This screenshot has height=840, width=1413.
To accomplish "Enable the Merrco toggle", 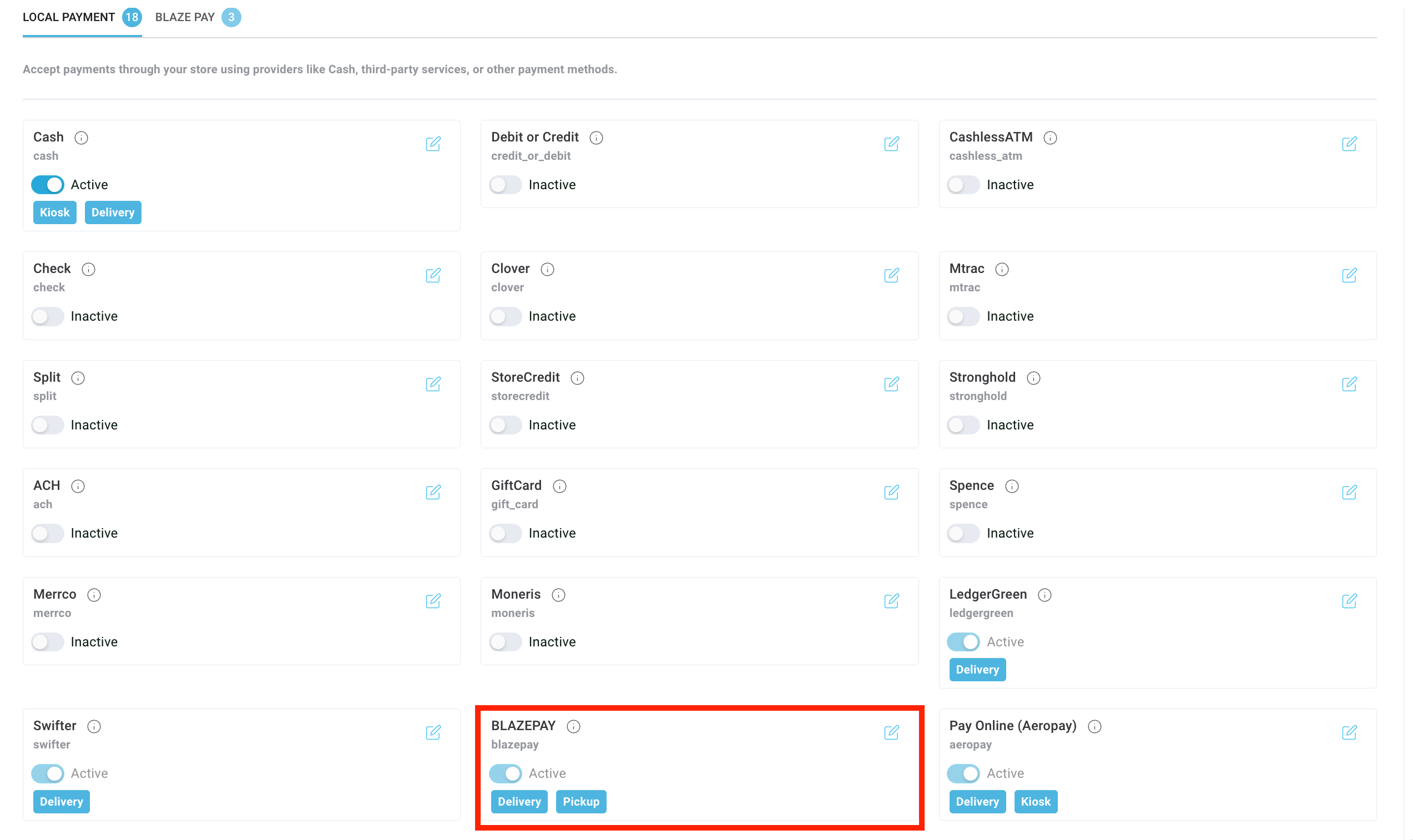I will tap(48, 641).
